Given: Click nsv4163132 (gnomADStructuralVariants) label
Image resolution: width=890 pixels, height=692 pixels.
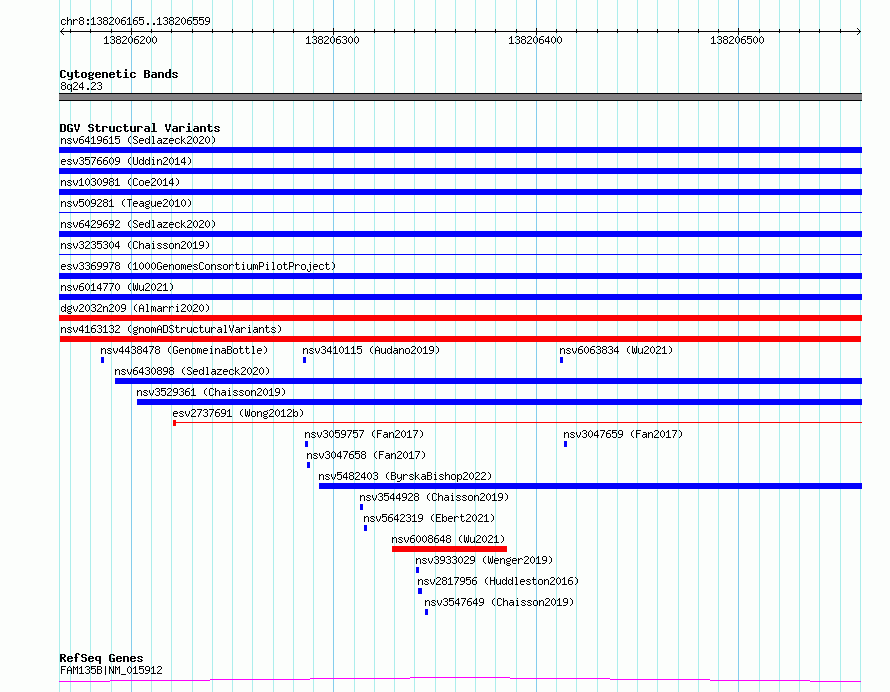Looking at the screenshot, I should pos(171,329).
